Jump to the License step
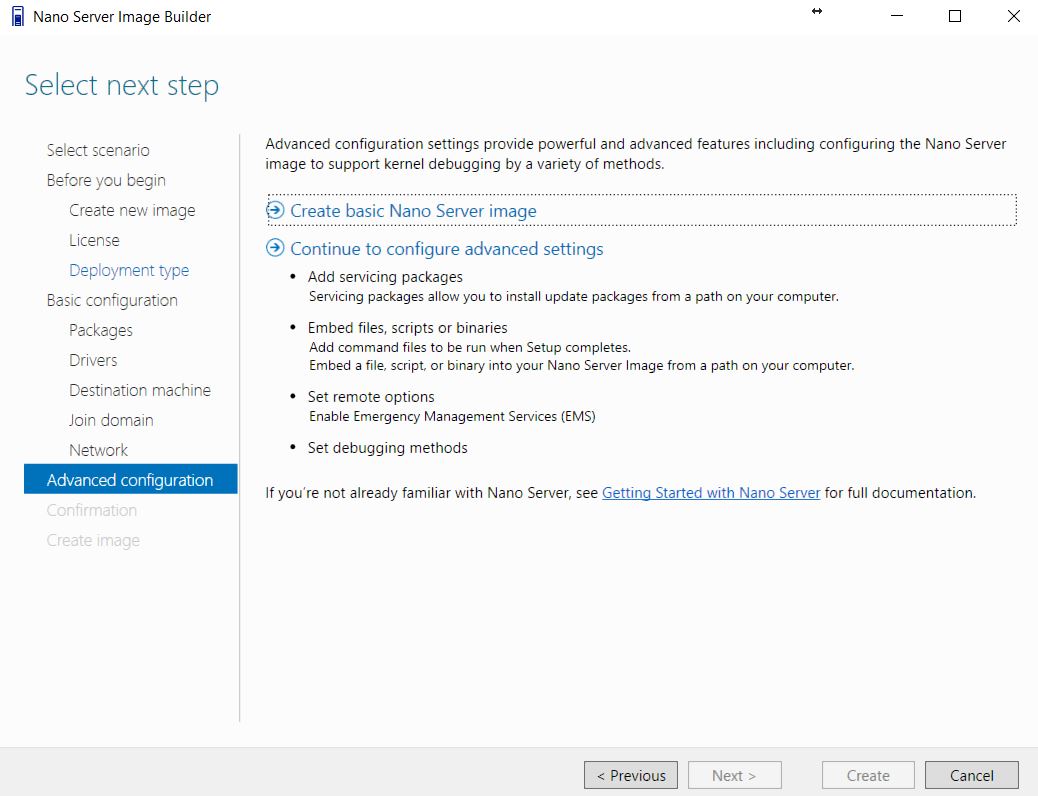Viewport: 1038px width, 796px height. [94, 240]
